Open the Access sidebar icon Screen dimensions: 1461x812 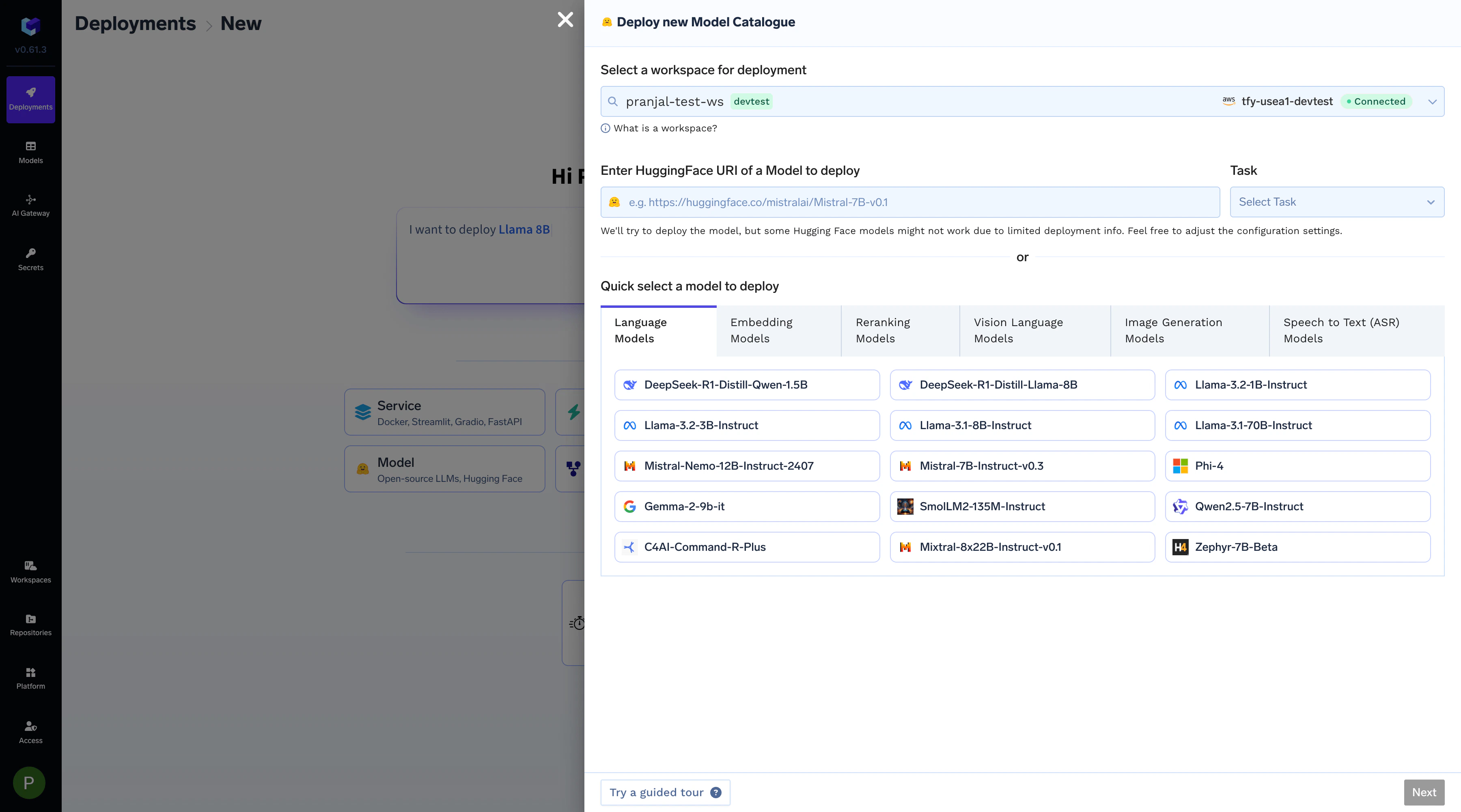point(30,732)
